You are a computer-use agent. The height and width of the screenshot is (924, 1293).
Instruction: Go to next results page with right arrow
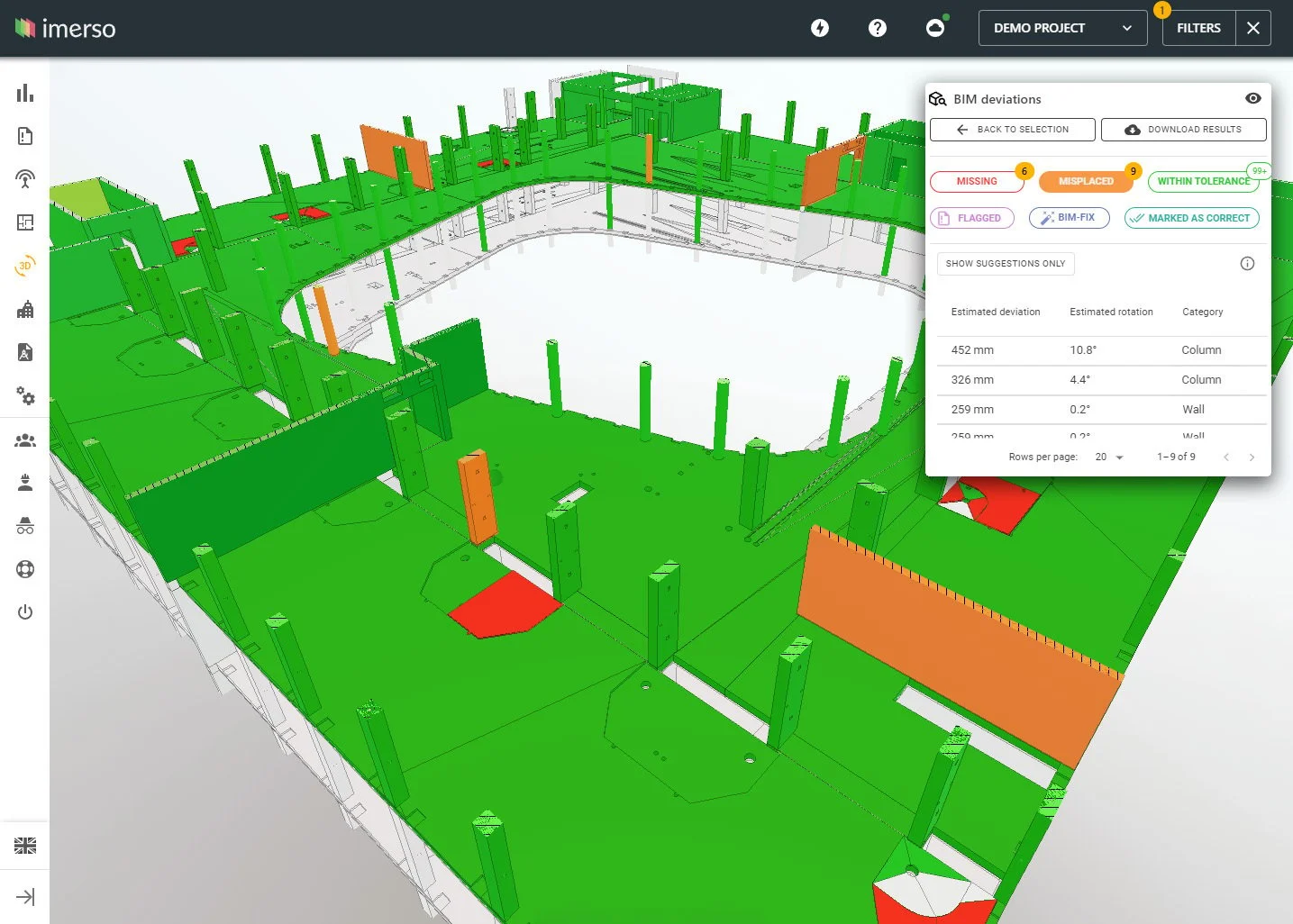pyautogui.click(x=1252, y=457)
